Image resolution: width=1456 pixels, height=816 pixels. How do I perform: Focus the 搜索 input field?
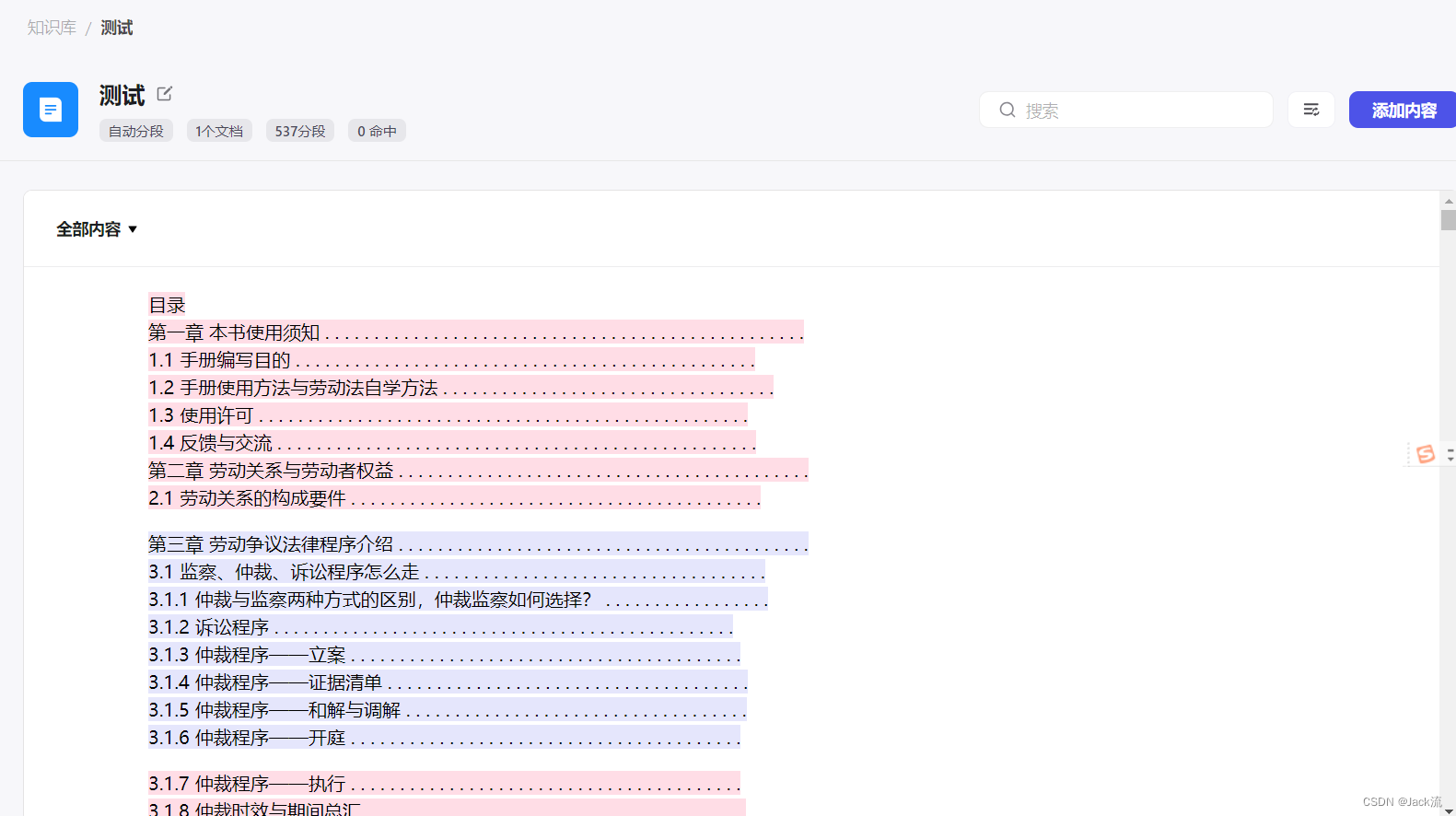tap(1126, 110)
